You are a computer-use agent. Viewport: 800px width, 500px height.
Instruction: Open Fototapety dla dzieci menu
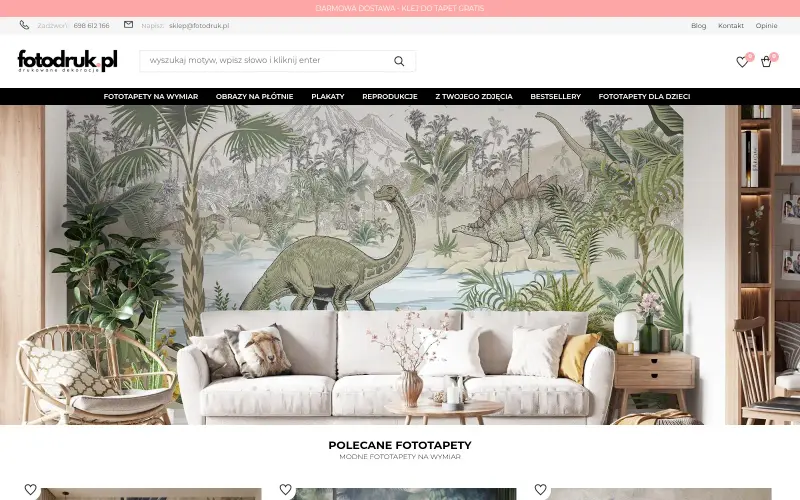pyautogui.click(x=644, y=96)
